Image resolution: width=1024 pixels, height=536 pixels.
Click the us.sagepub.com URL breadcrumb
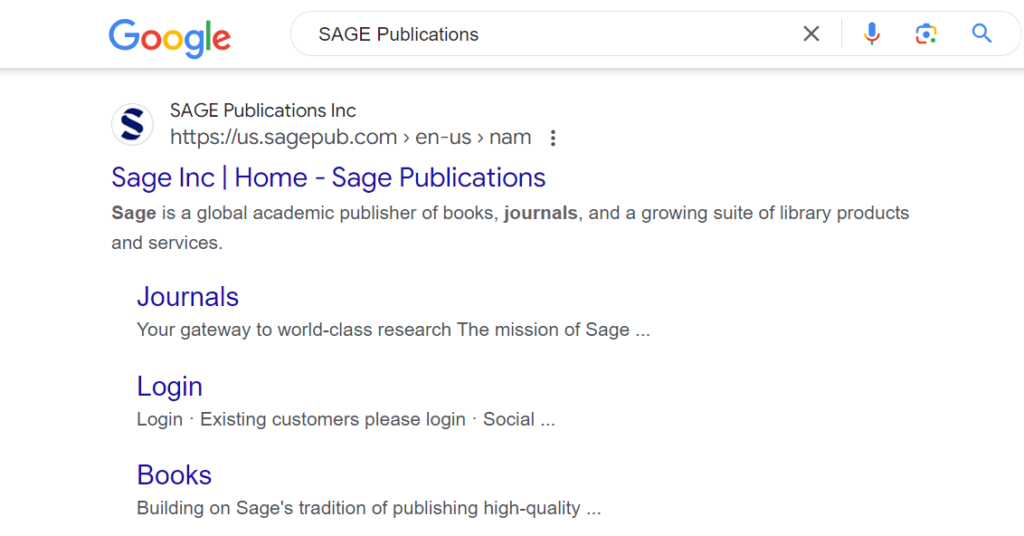pyautogui.click(x=283, y=138)
